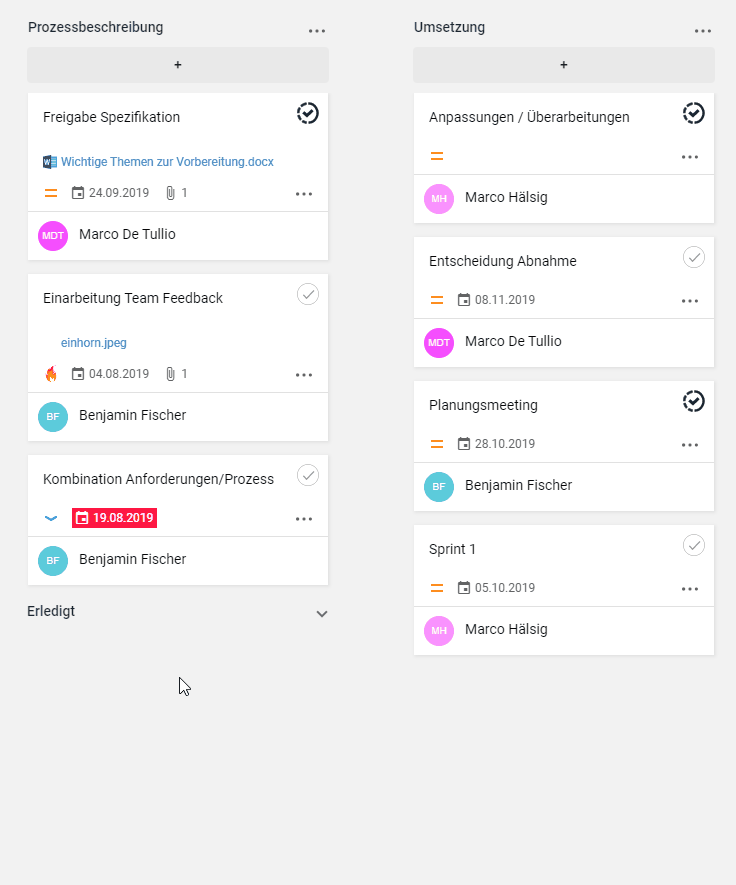
Task: Click the overdue red date 19.08.2019
Action: (115, 518)
